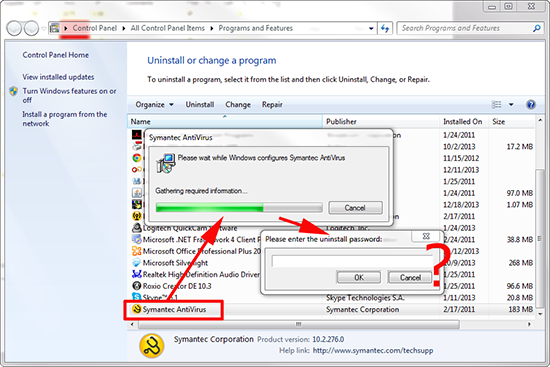Click the Microsoft .NET Framework icon
The width and height of the screenshot is (550, 367).
pos(136,239)
